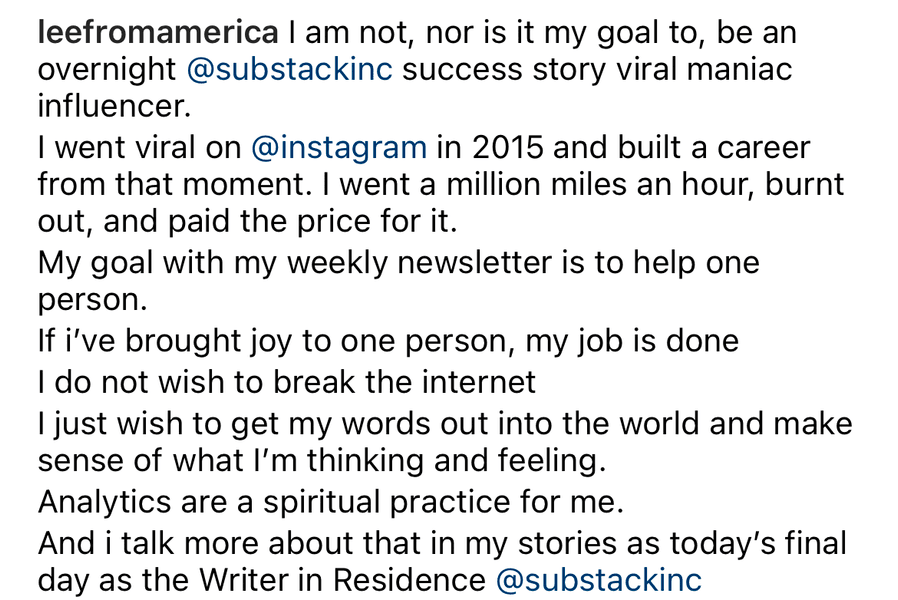The width and height of the screenshot is (898, 600).
Task: Open the @substackinc mention in first line
Action: pos(290,69)
